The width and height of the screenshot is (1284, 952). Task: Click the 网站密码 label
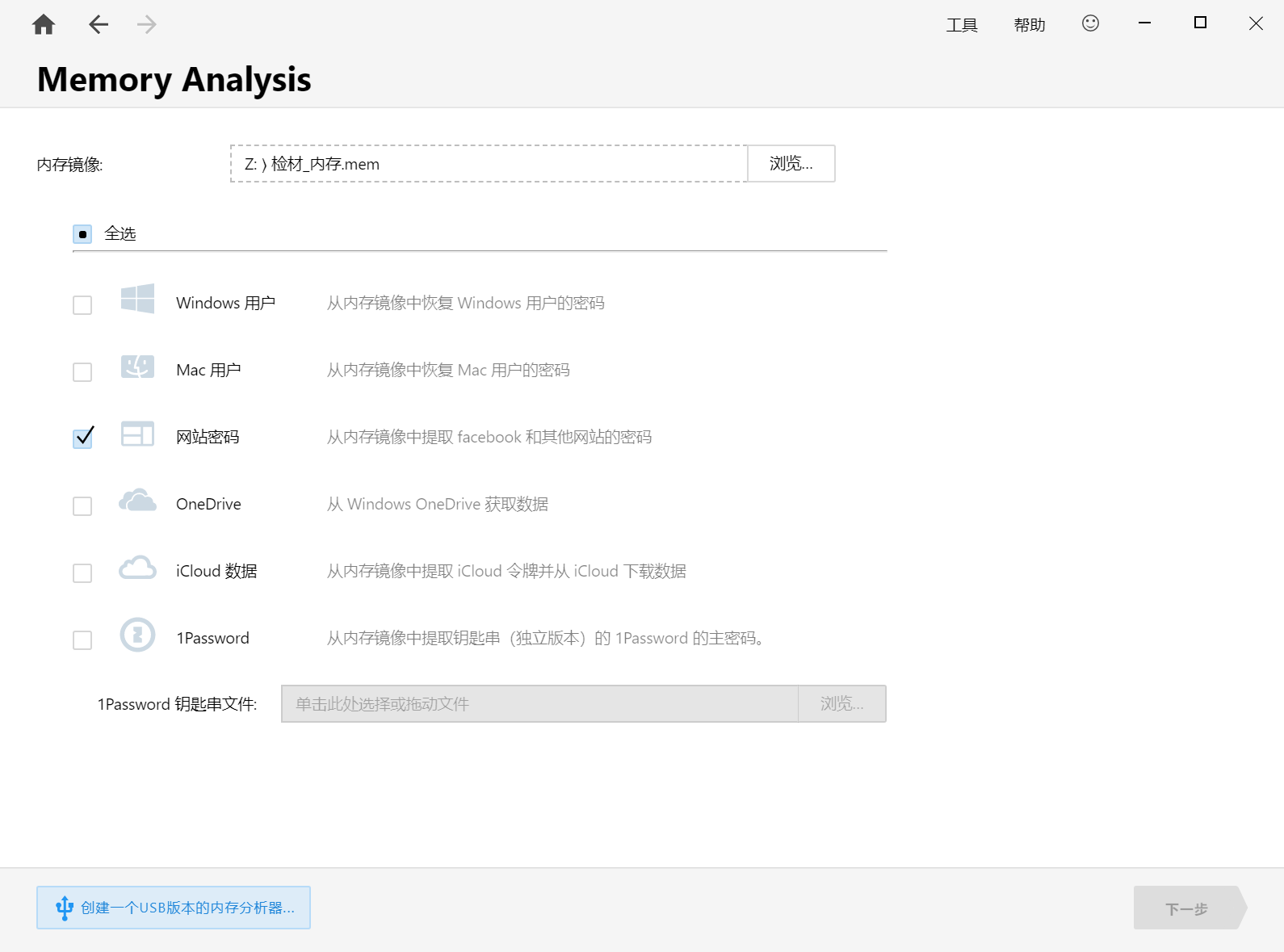click(x=208, y=438)
